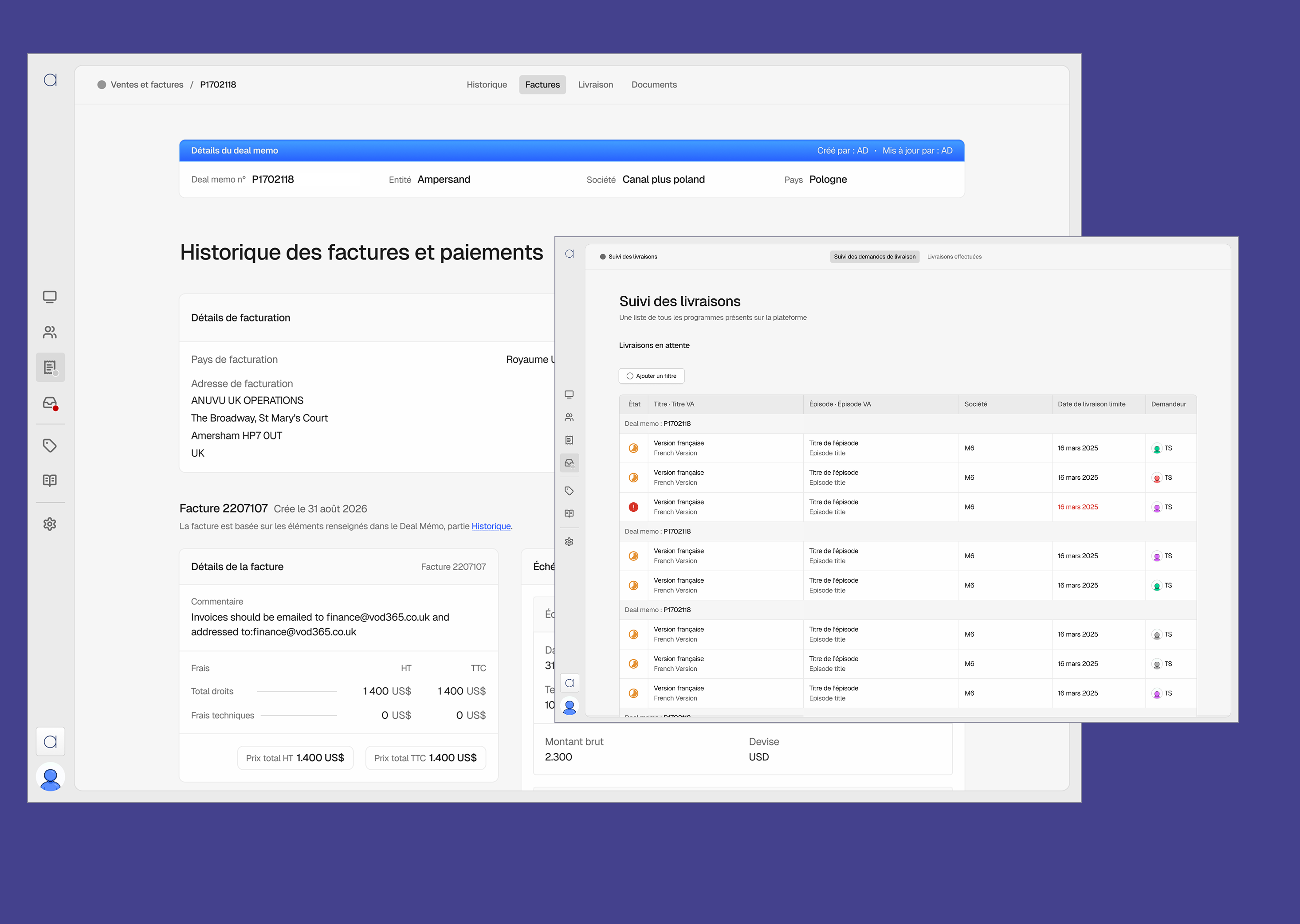Open the settings gear in the left sidebar
The width and height of the screenshot is (1300, 924).
coord(50,524)
